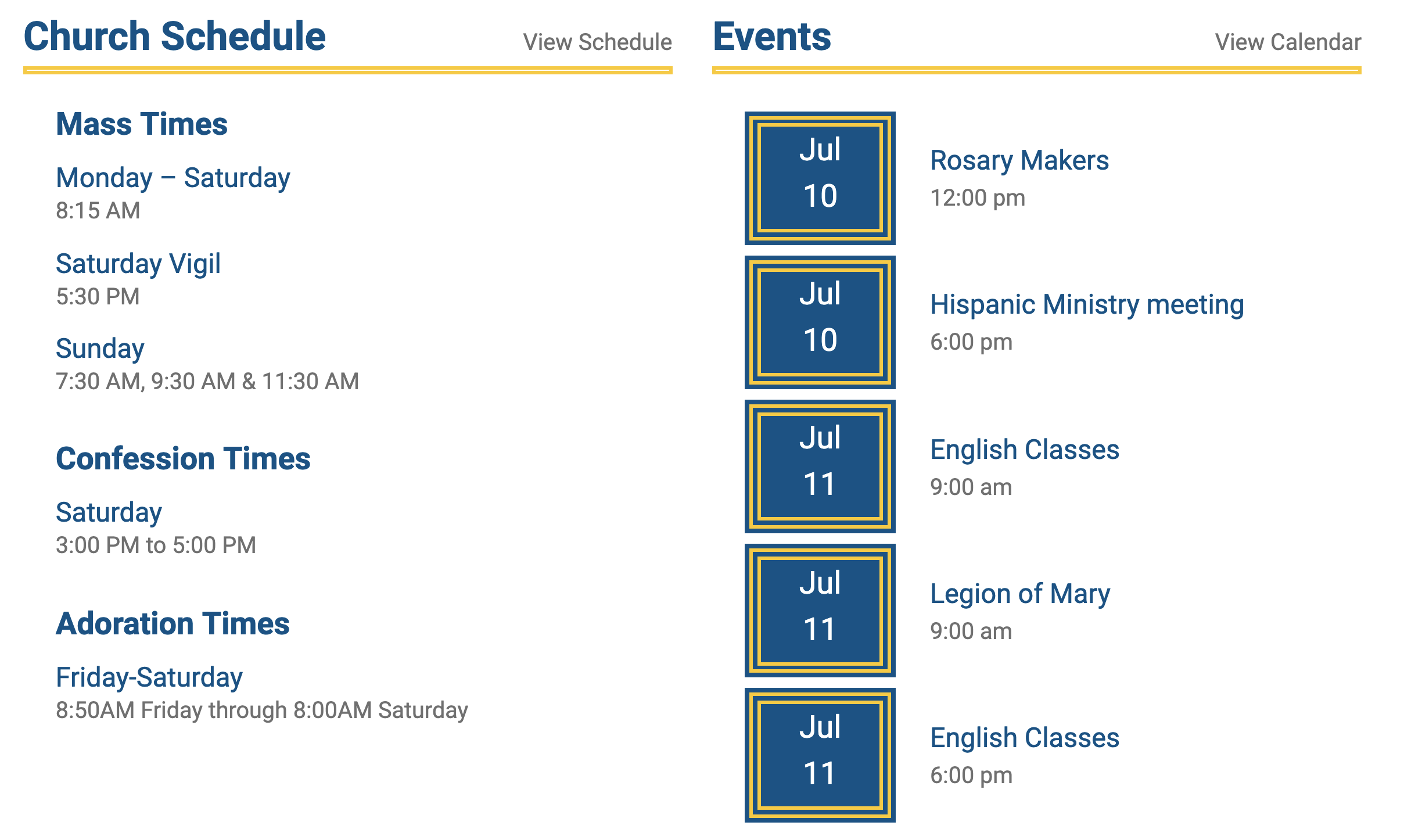Select the Saturday Vigil mass entry

click(x=138, y=264)
